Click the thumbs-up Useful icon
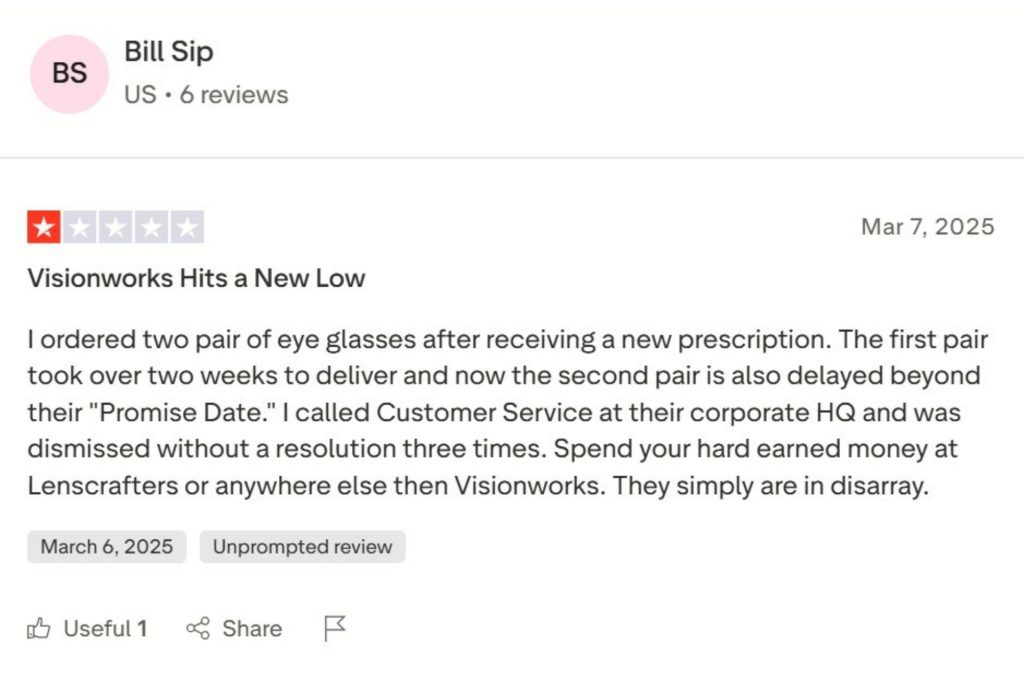This screenshot has width=1024, height=683. pyautogui.click(x=40, y=629)
